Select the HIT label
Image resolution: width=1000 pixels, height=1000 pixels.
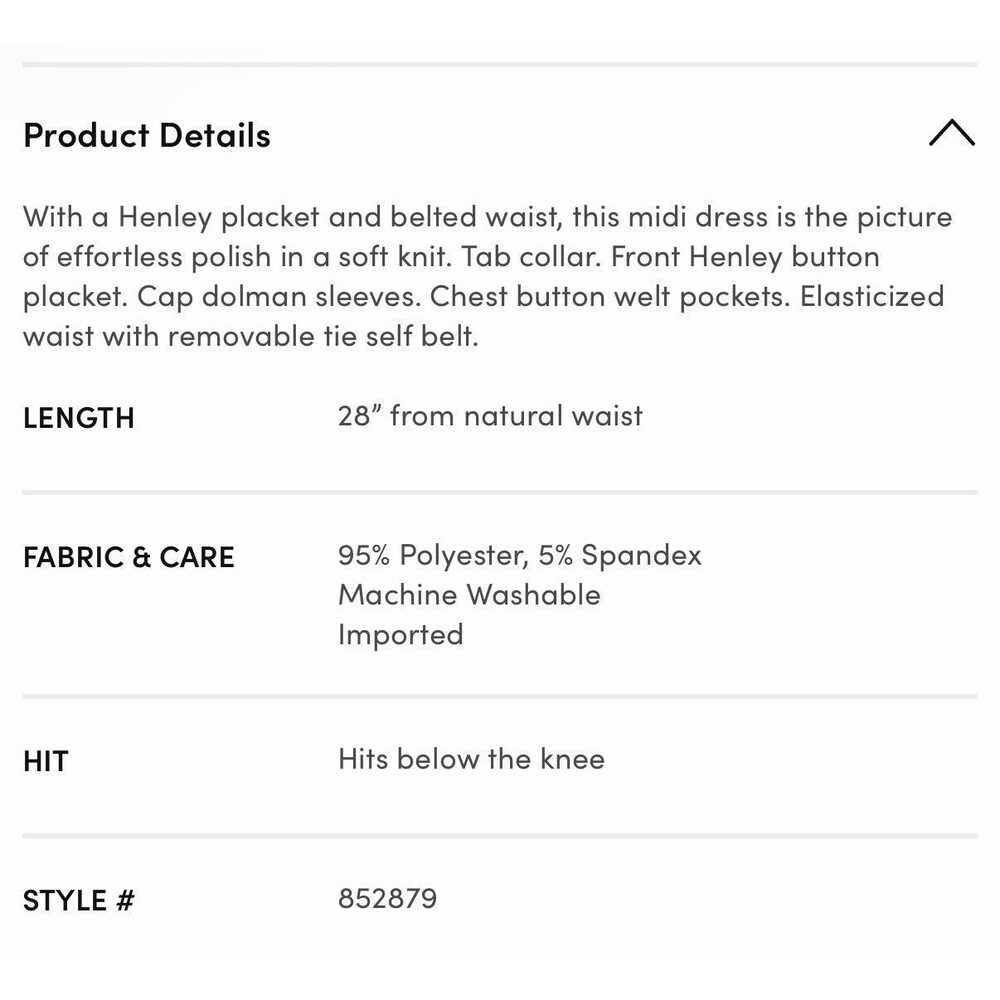(45, 761)
